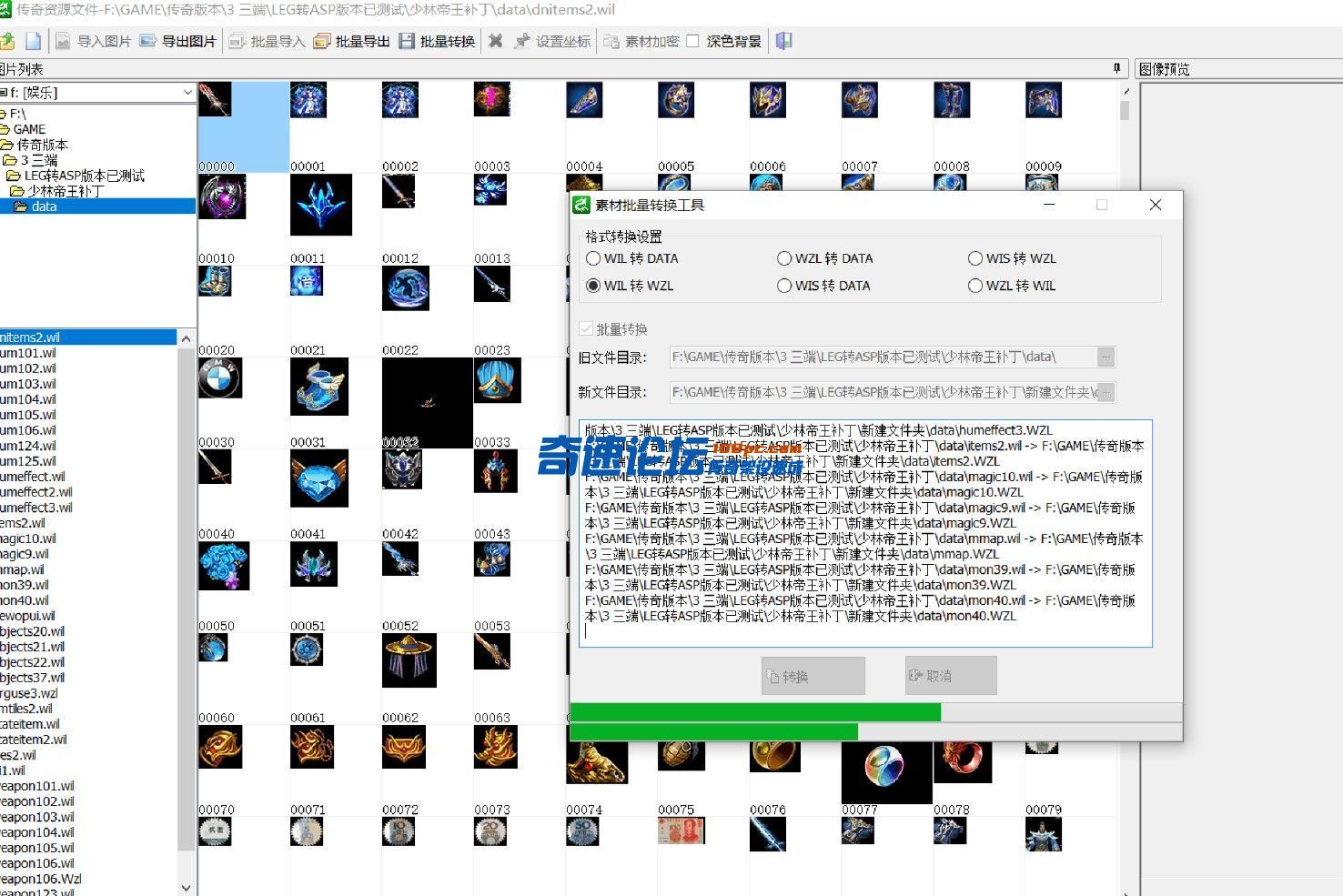Image resolution: width=1343 pixels, height=896 pixels.
Task: Click the delete X toolbar icon
Action: (495, 41)
